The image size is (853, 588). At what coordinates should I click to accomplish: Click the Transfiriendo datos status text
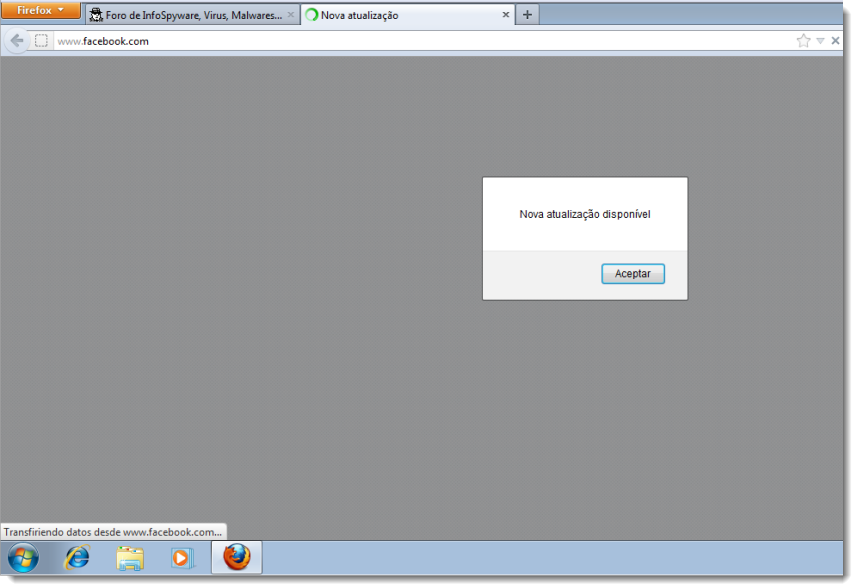click(x=113, y=532)
